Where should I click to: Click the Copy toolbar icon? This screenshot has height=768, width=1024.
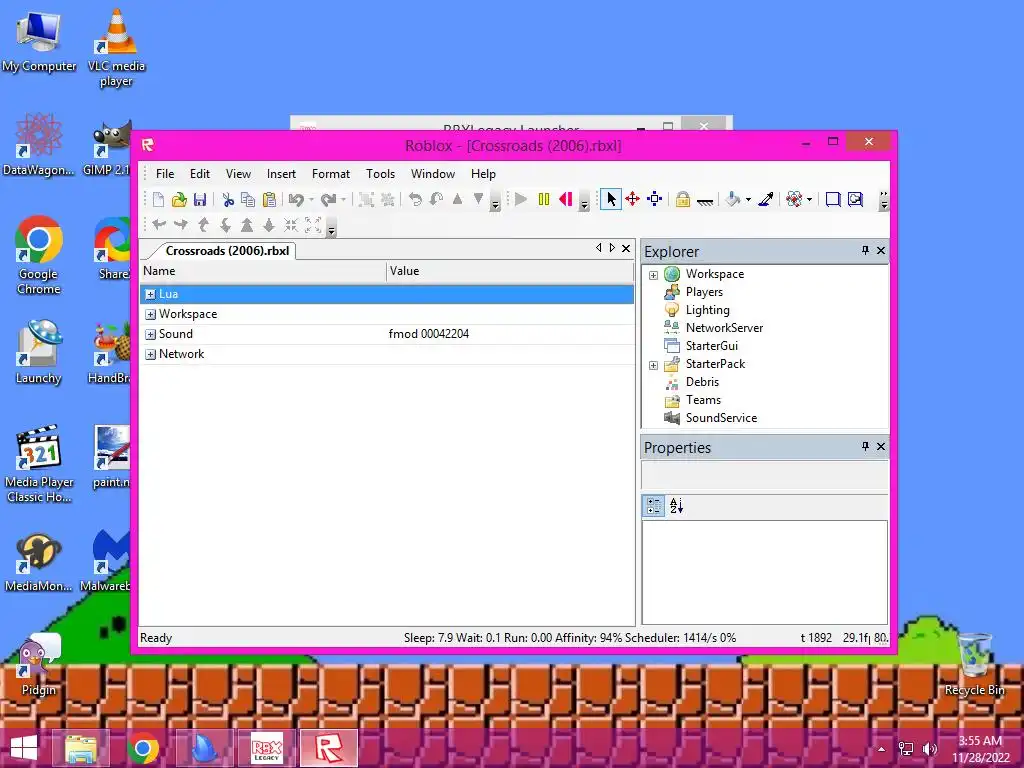pyautogui.click(x=248, y=200)
